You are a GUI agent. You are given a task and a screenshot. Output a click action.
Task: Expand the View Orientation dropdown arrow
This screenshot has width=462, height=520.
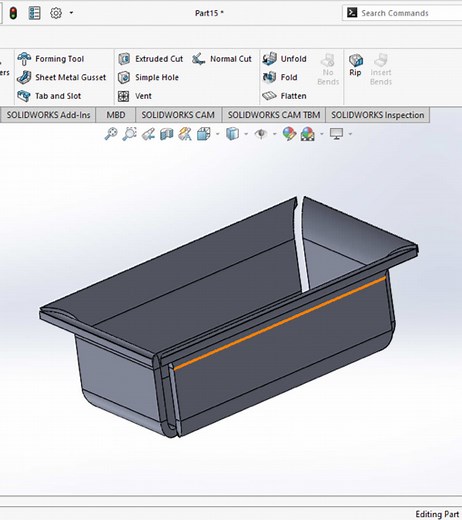pyautogui.click(x=217, y=134)
